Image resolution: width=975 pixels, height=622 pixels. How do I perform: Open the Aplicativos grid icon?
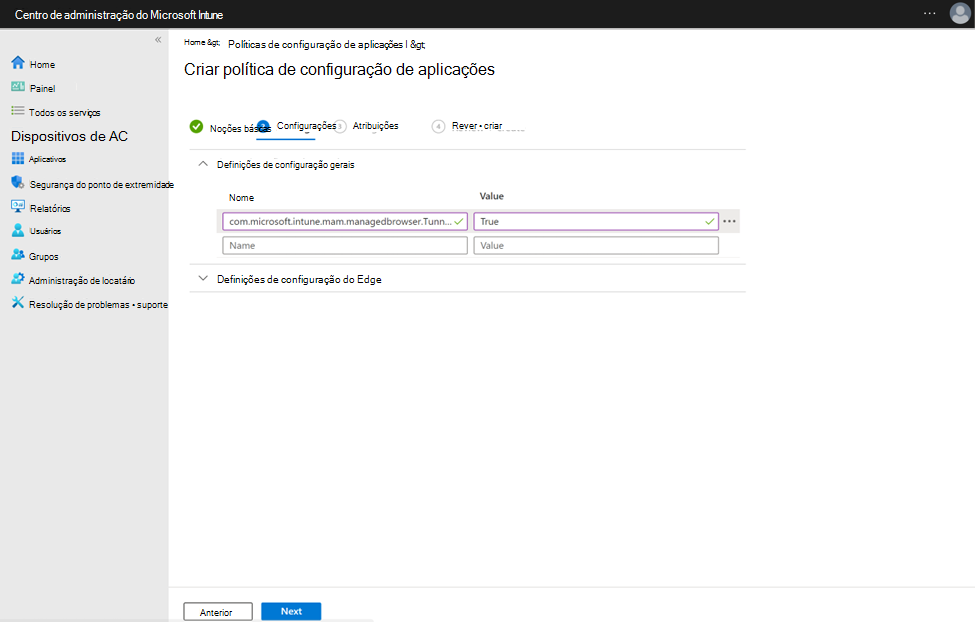coord(18,158)
